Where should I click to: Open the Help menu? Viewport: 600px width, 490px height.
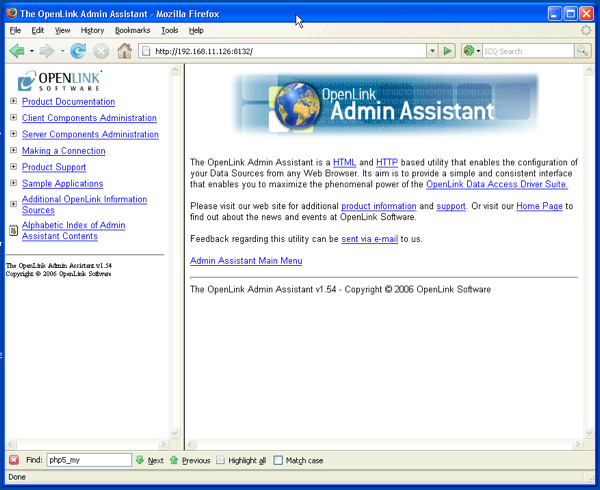pos(196,30)
